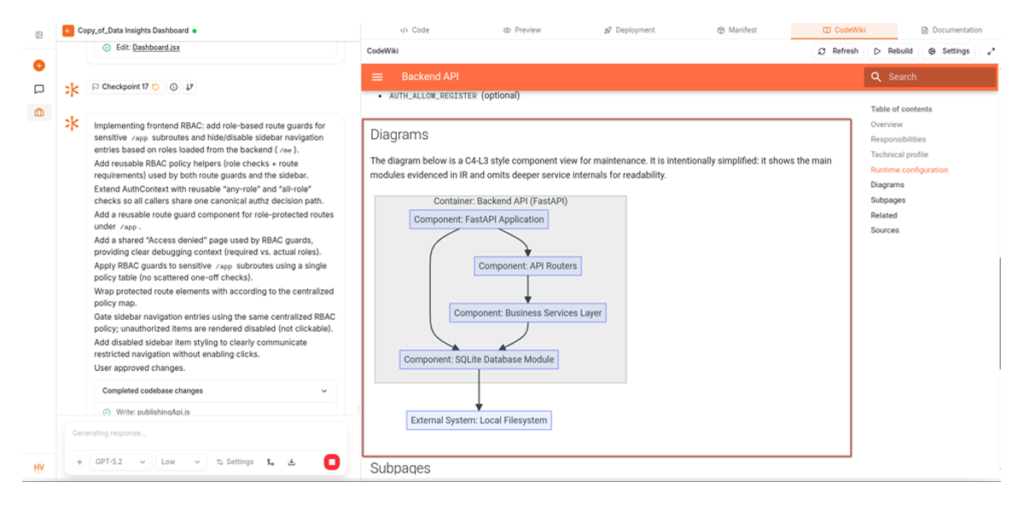The width and height of the screenshot is (1024, 505).
Task: Click the Generating response chat input
Action: (x=206, y=434)
